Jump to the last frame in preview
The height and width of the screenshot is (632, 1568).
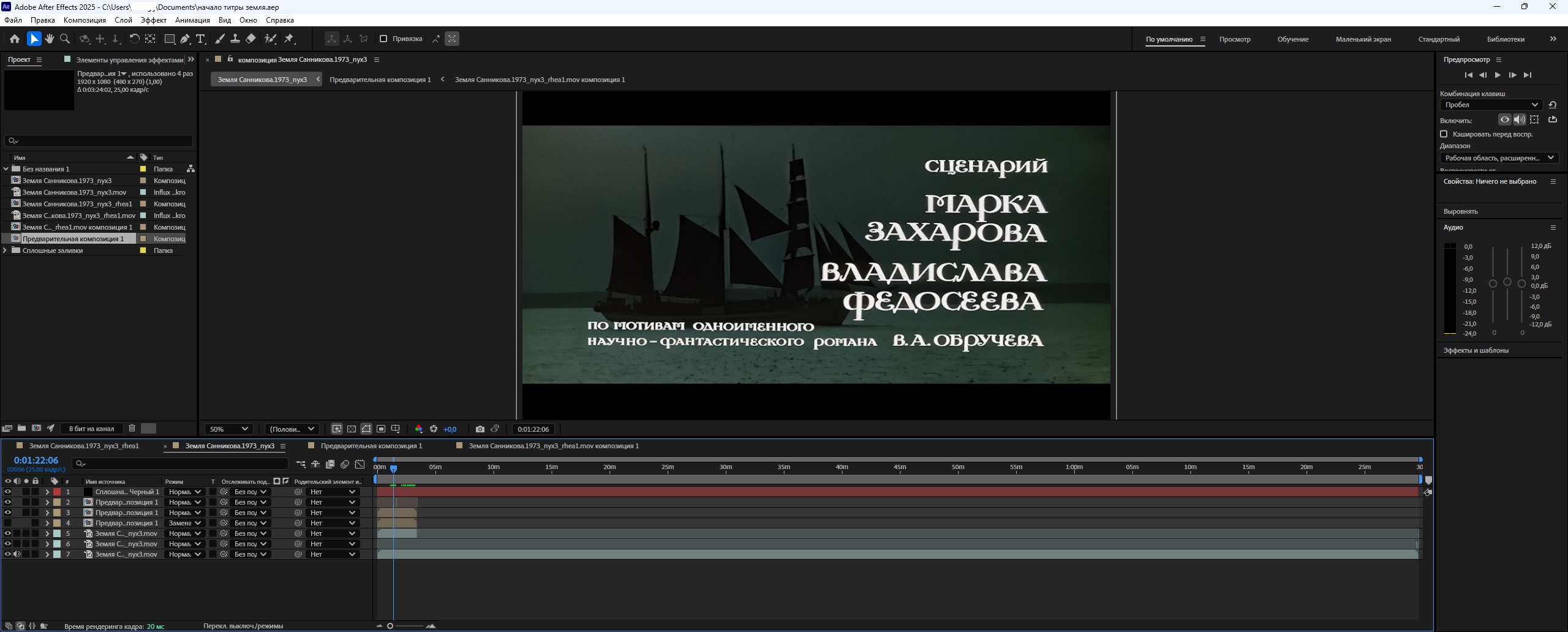pos(1528,75)
